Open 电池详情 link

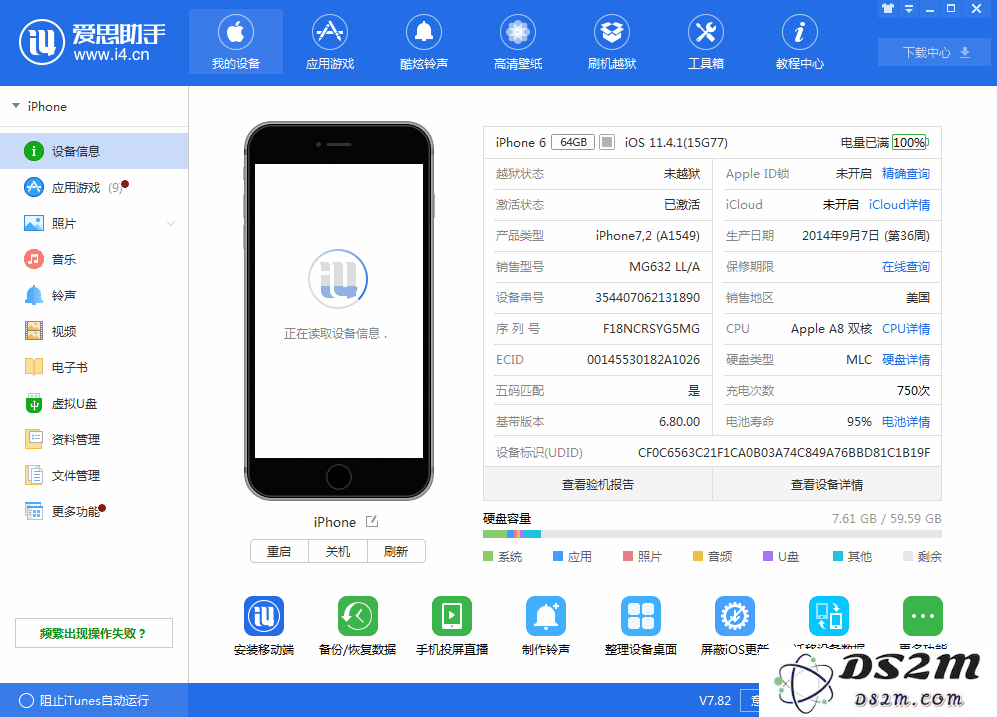point(905,421)
